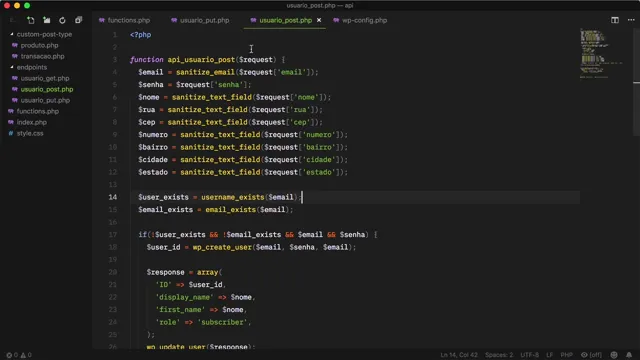This screenshot has width=640, height=360.
Task: Select usuario_post.php in the explorer
Action: (47, 89)
